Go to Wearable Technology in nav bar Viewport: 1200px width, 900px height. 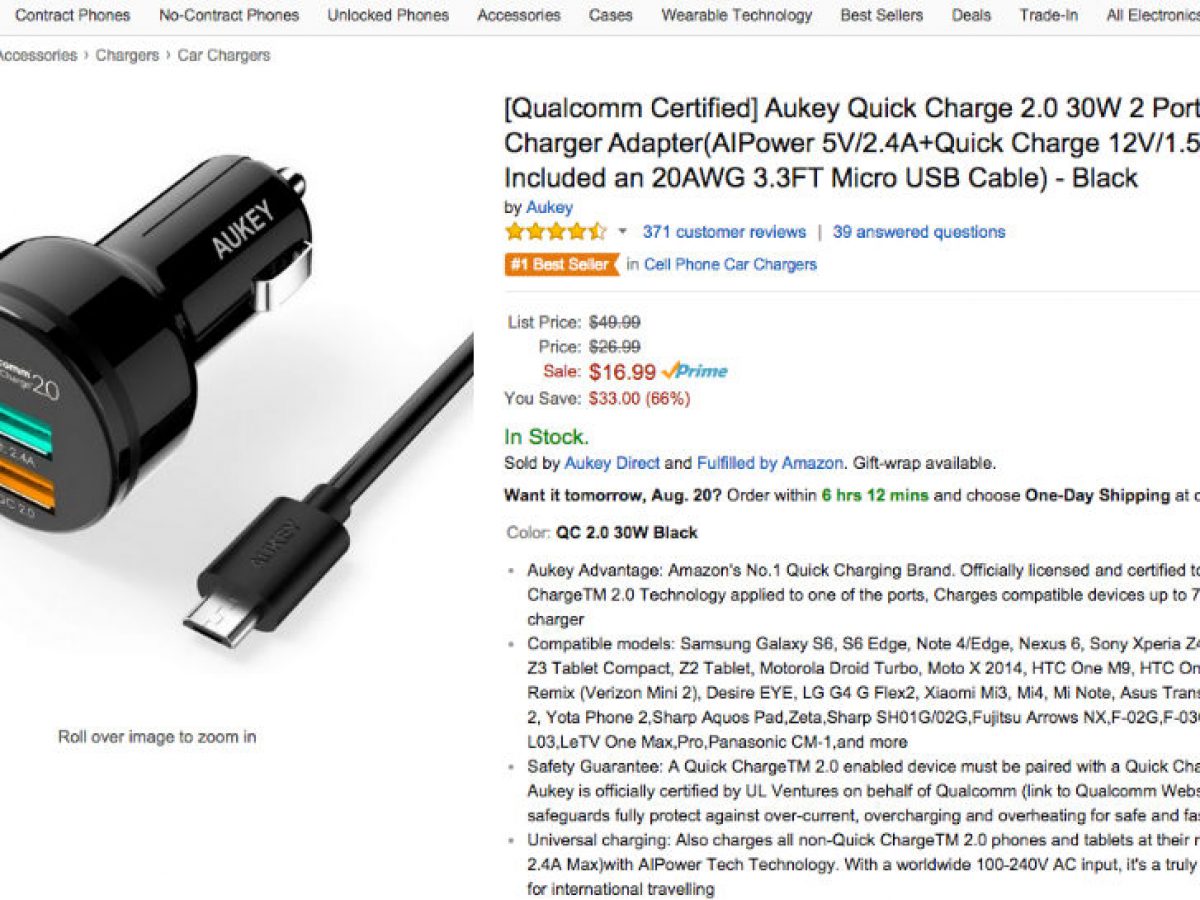coord(737,15)
